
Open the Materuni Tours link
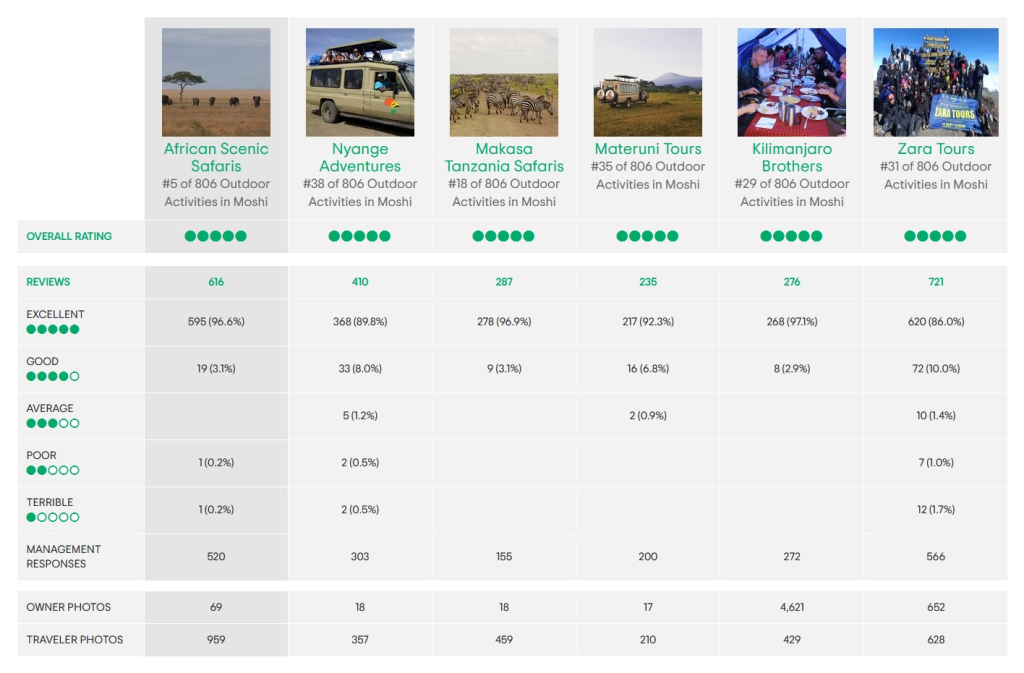pos(648,149)
